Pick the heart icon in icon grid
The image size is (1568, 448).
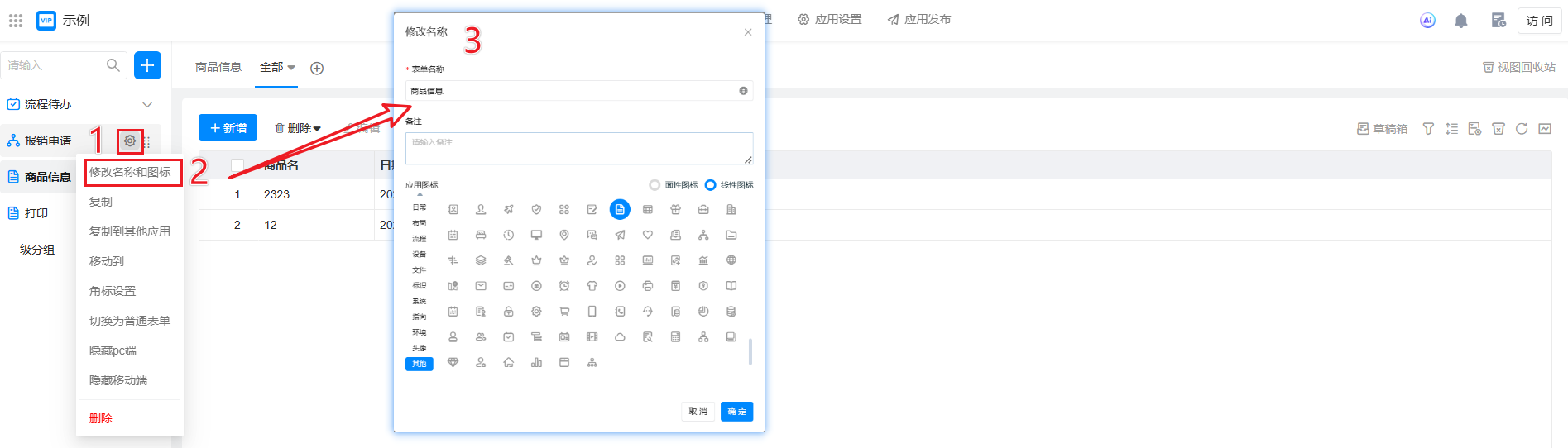[x=648, y=236]
